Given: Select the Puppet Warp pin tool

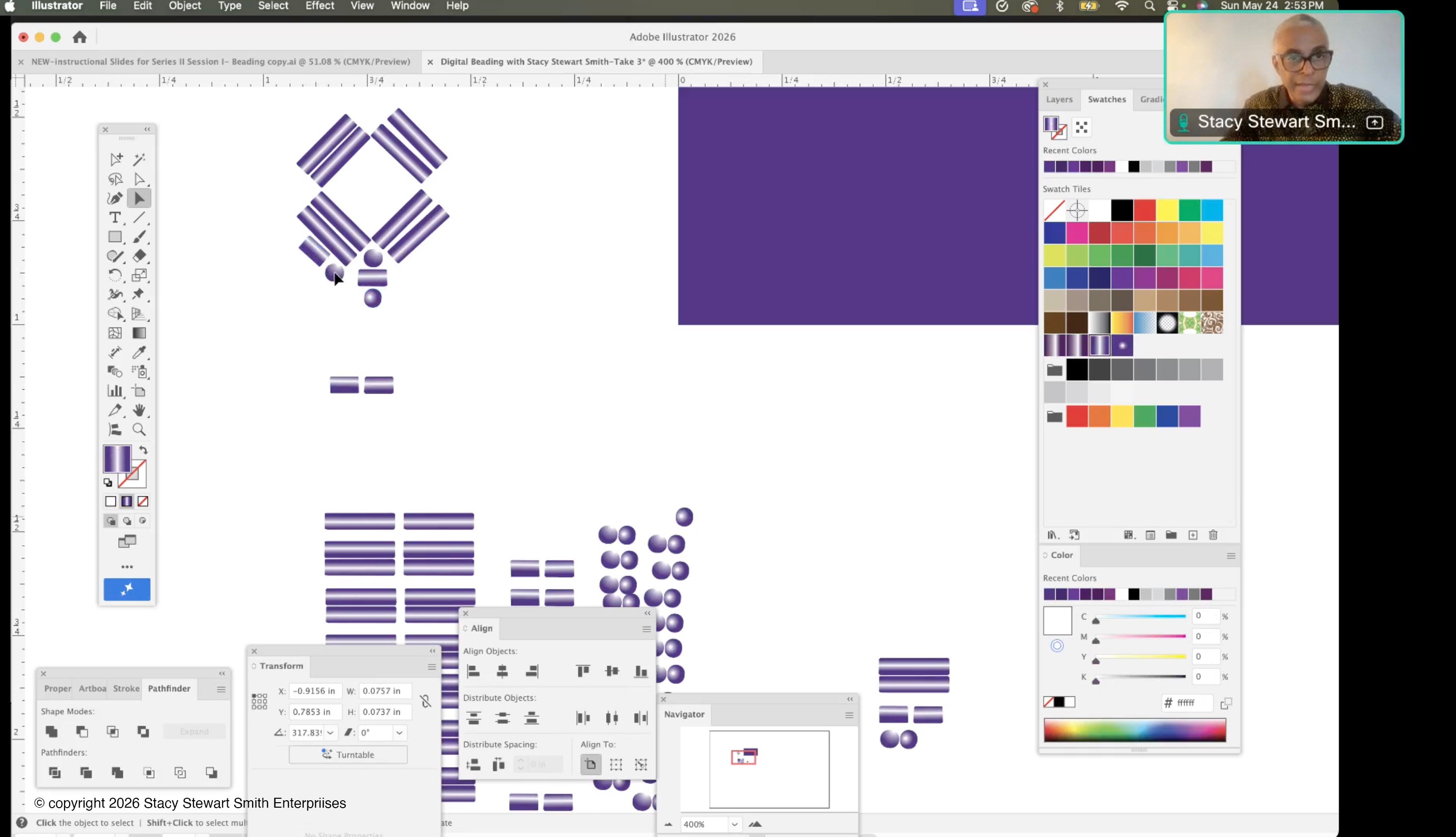Looking at the screenshot, I should click(x=138, y=294).
